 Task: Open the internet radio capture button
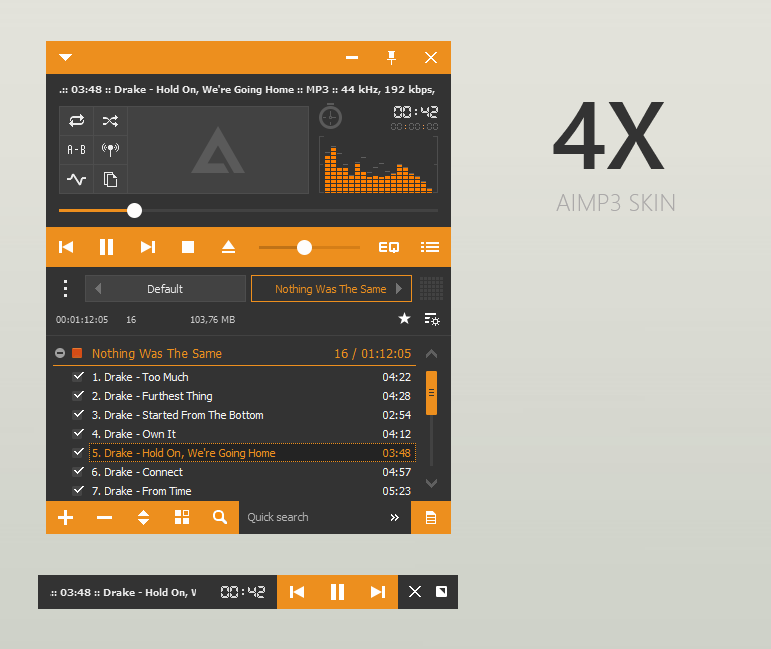110,149
